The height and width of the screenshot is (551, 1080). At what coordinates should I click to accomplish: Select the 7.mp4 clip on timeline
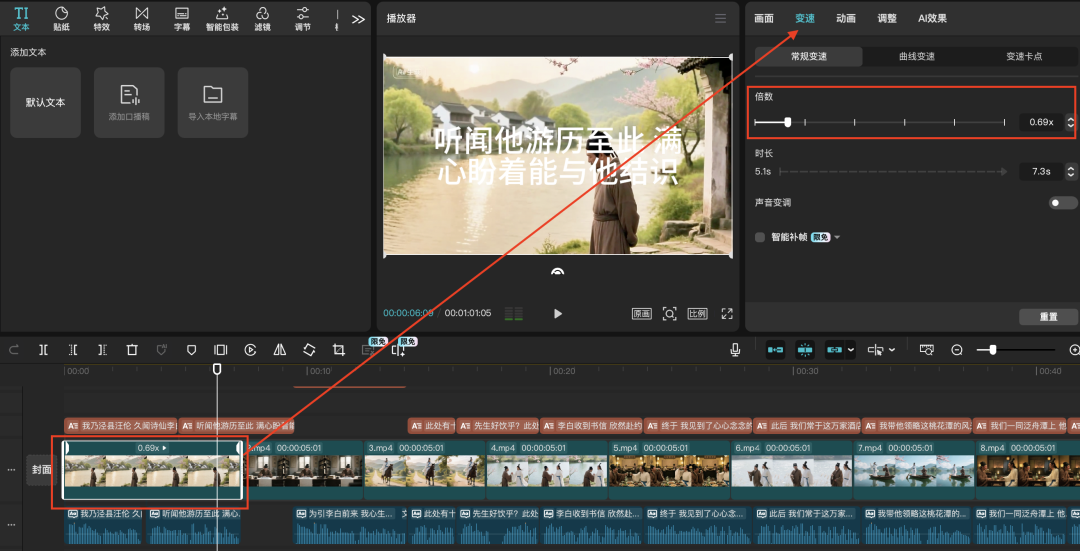(x=914, y=470)
